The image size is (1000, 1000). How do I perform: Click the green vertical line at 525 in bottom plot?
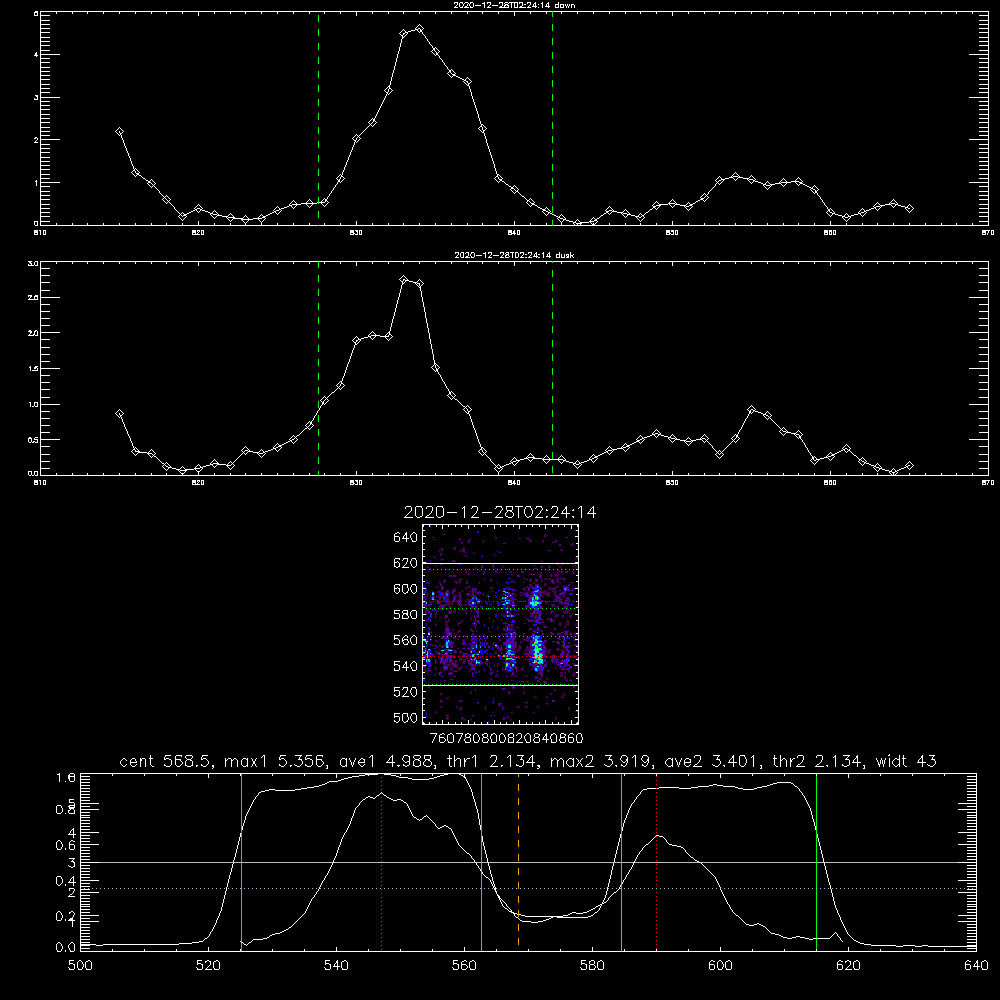tap(241, 862)
